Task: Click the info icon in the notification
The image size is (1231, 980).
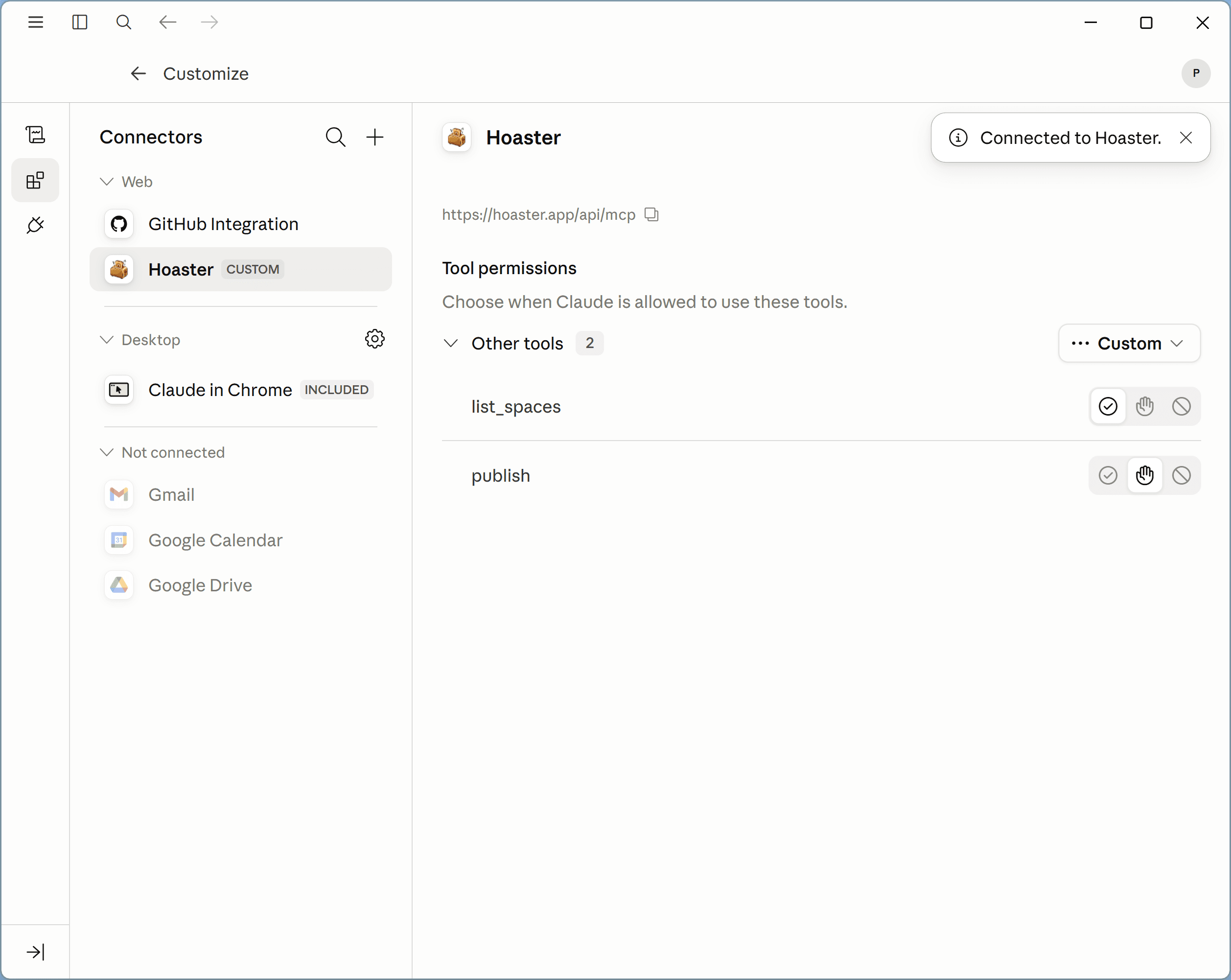Action: (x=958, y=138)
